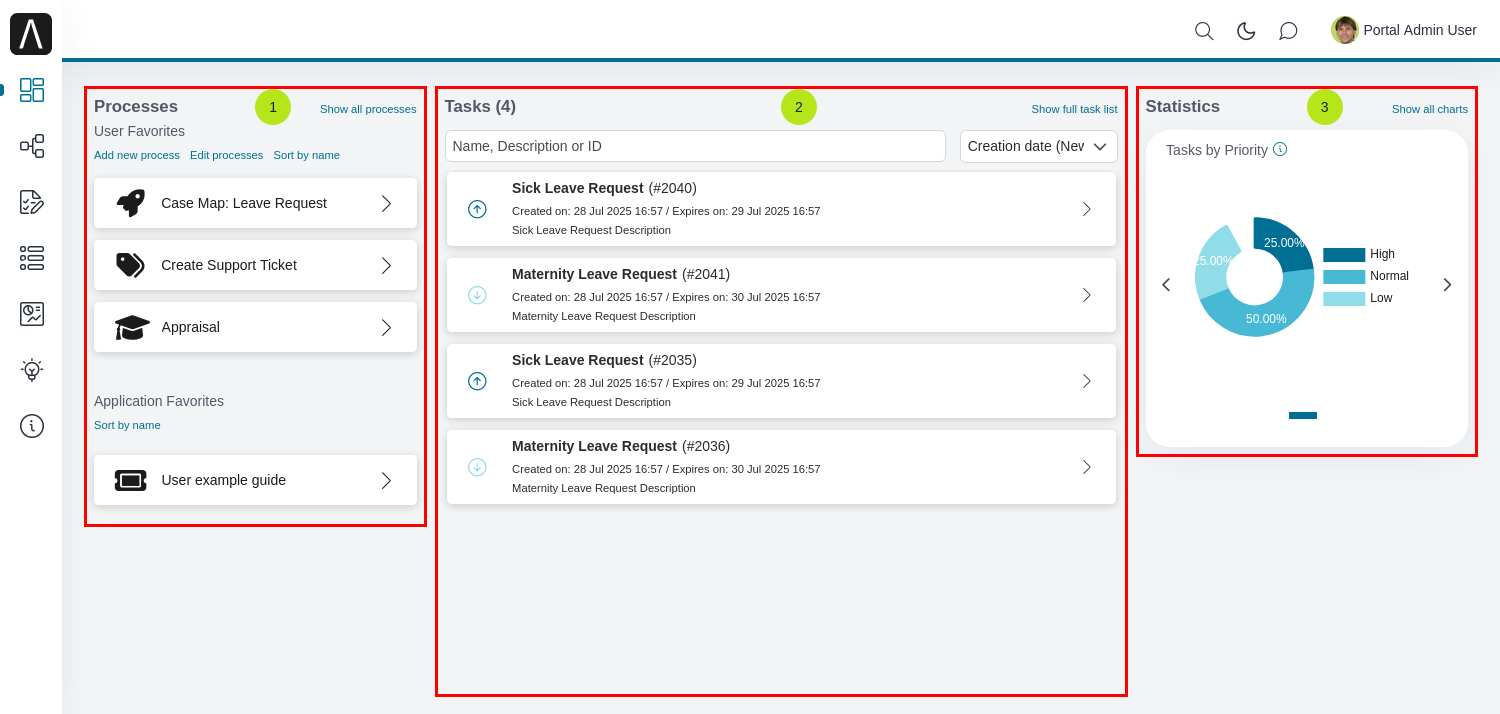This screenshot has width=1500, height=714.
Task: Expand Sick Leave Request #2040 task
Action: tap(1086, 209)
